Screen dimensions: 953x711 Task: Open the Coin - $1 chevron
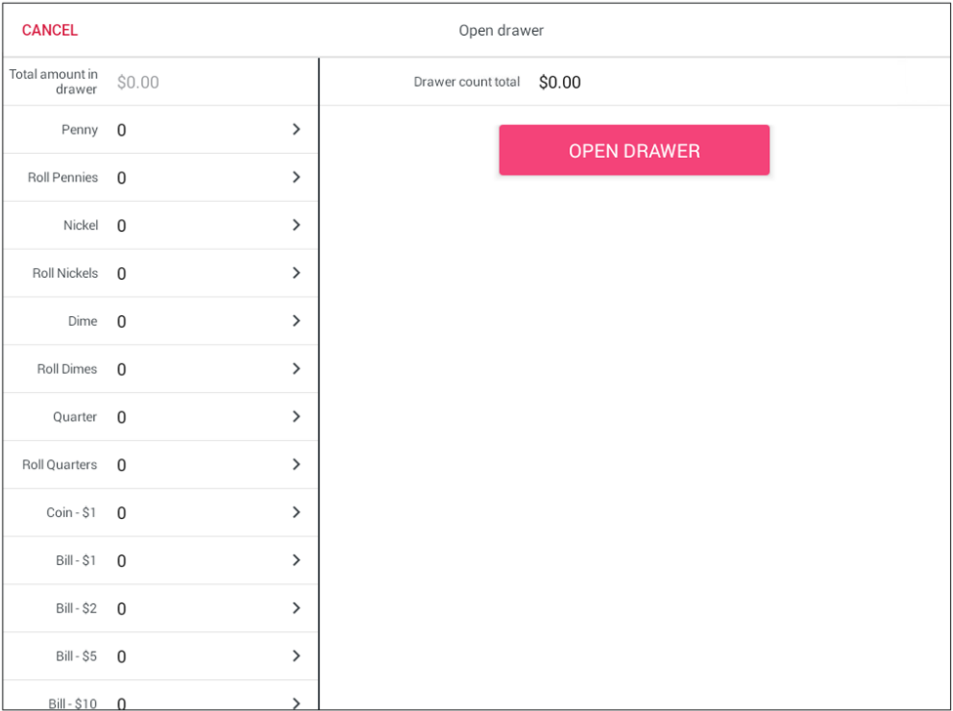pos(296,513)
